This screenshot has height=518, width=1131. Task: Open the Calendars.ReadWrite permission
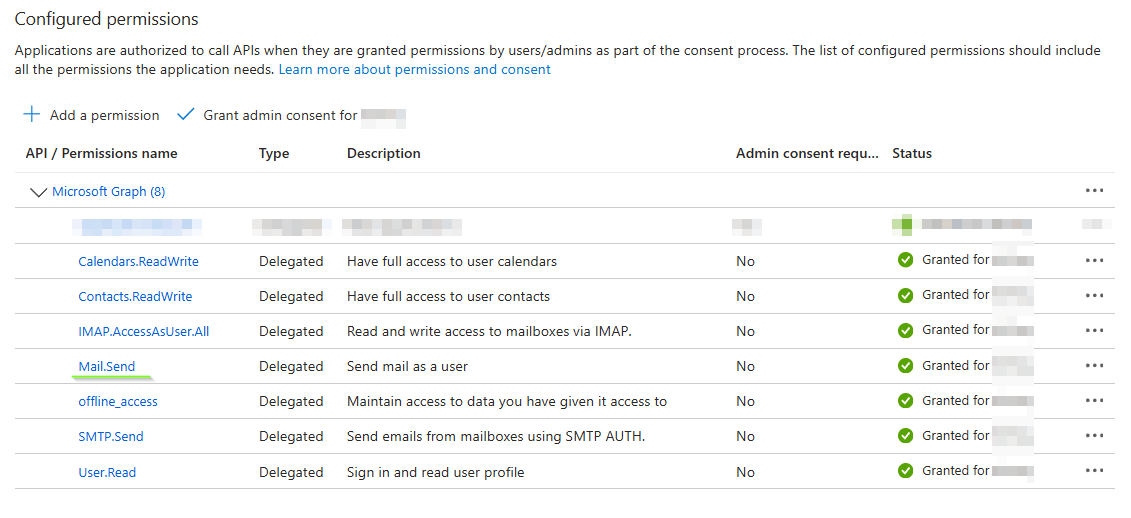coord(138,261)
